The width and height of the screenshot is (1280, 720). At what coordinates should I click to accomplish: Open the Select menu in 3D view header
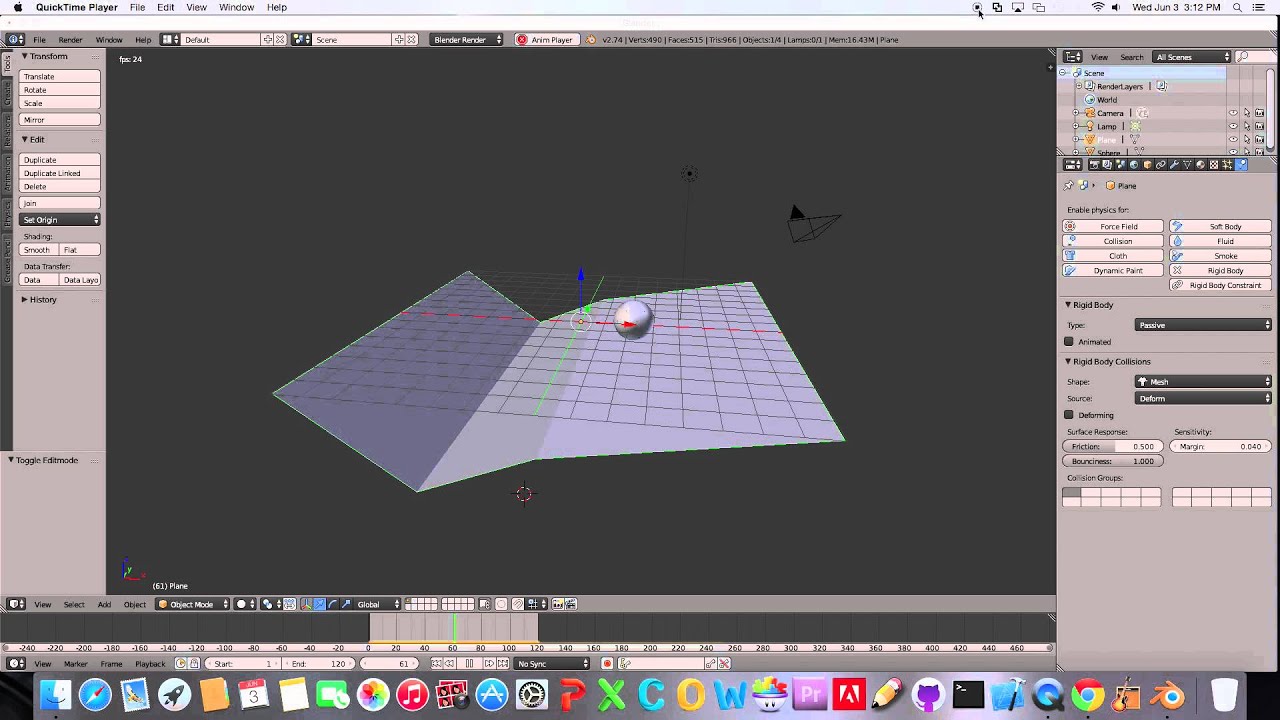click(74, 605)
